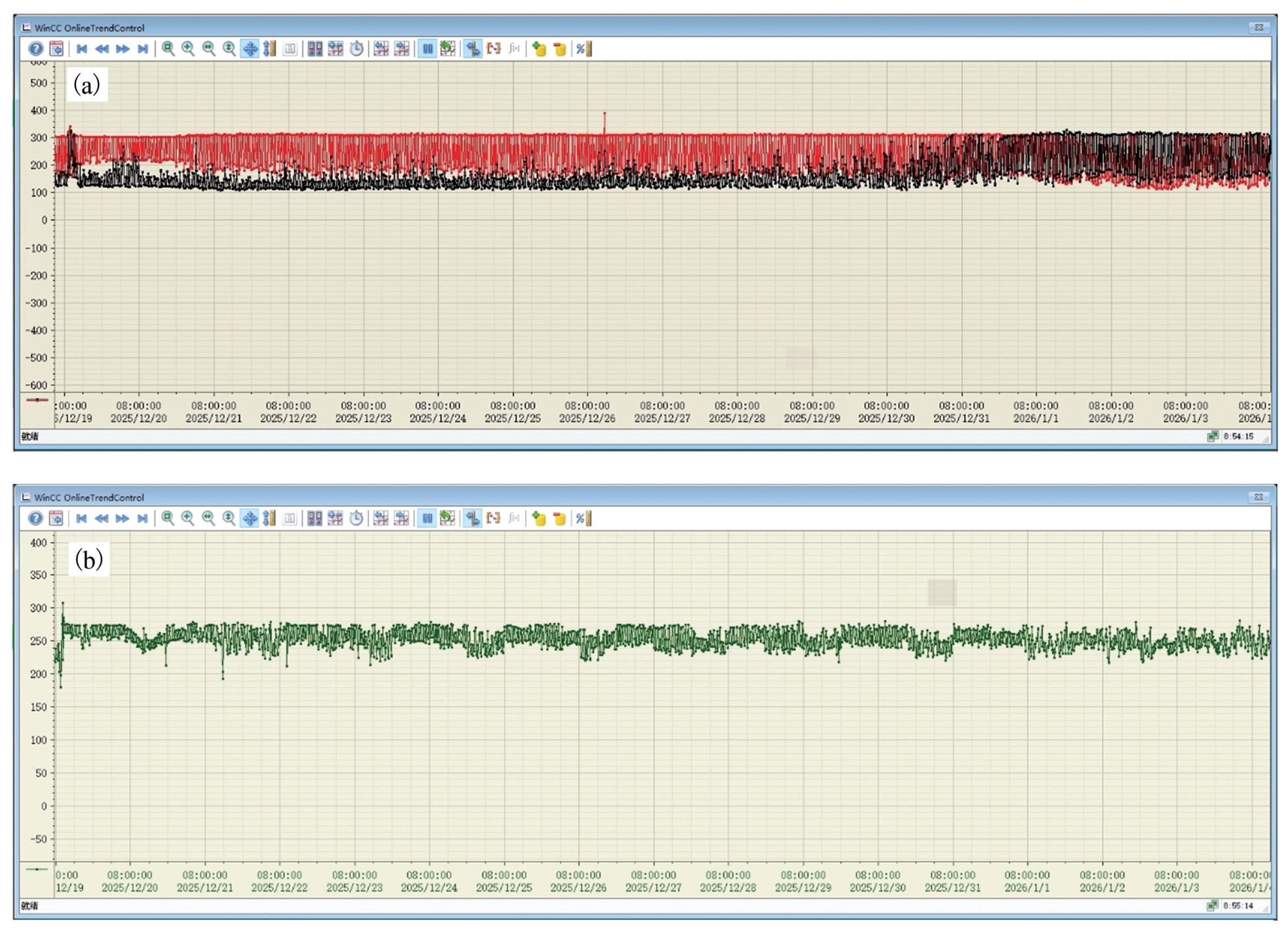Click the status time 8:55:14
1288x938 pixels.
tap(1238, 906)
